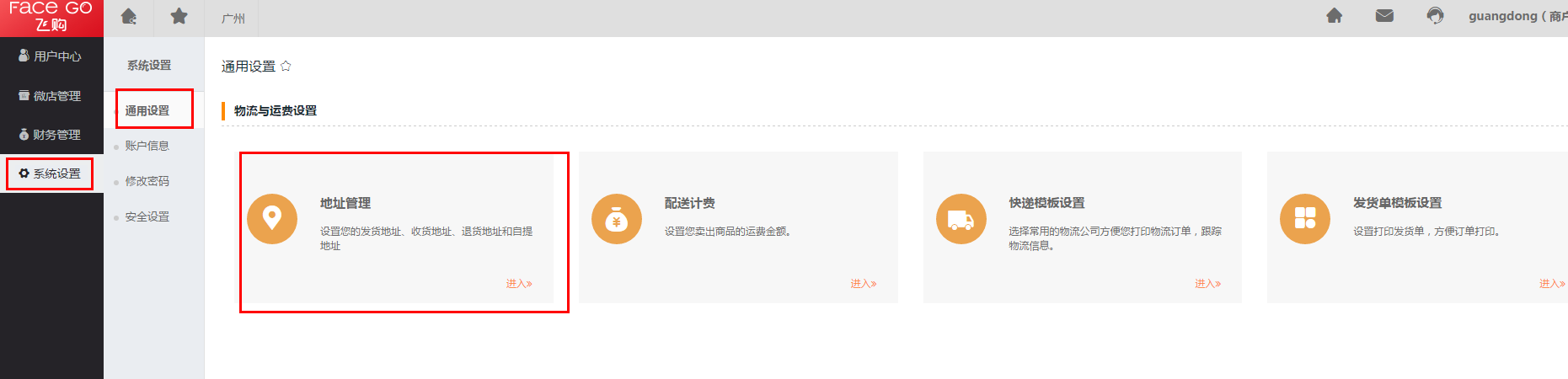Open 微店管理 in the left sidebar
The height and width of the screenshot is (379, 1568).
(x=51, y=96)
